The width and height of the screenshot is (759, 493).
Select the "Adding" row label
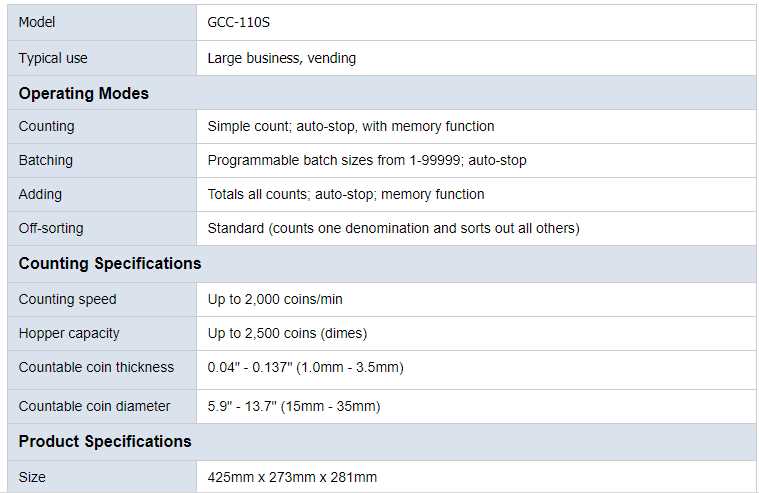(x=40, y=194)
